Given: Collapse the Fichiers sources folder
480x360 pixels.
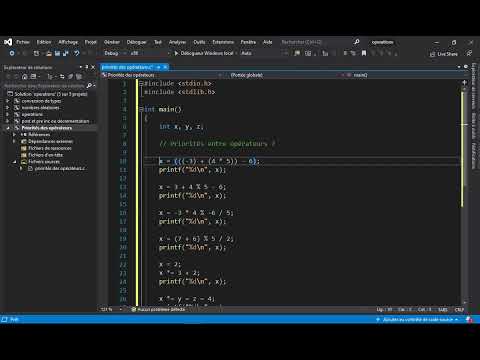Looking at the screenshot, I should click(x=14, y=162).
